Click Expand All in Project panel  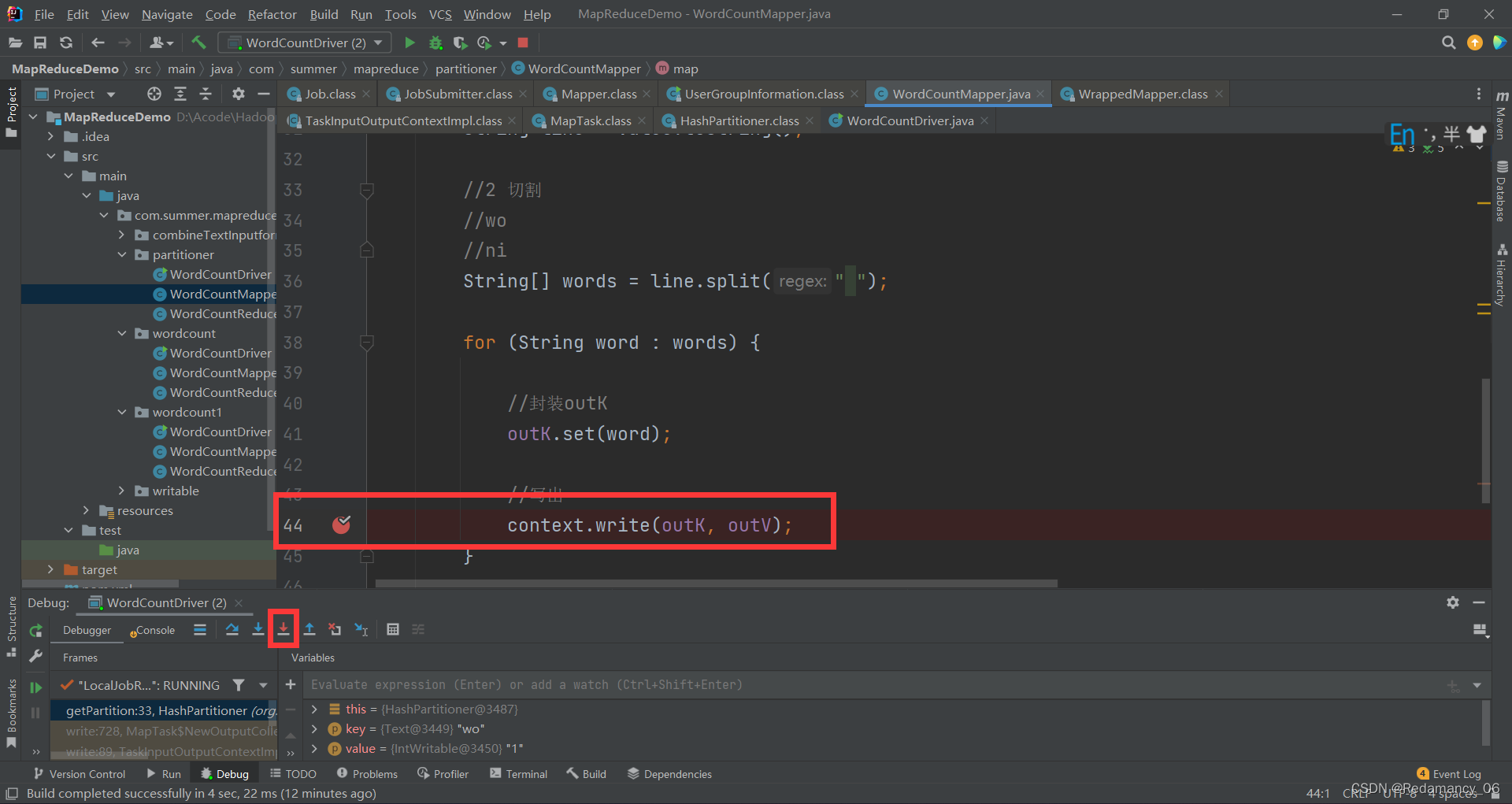click(x=180, y=94)
